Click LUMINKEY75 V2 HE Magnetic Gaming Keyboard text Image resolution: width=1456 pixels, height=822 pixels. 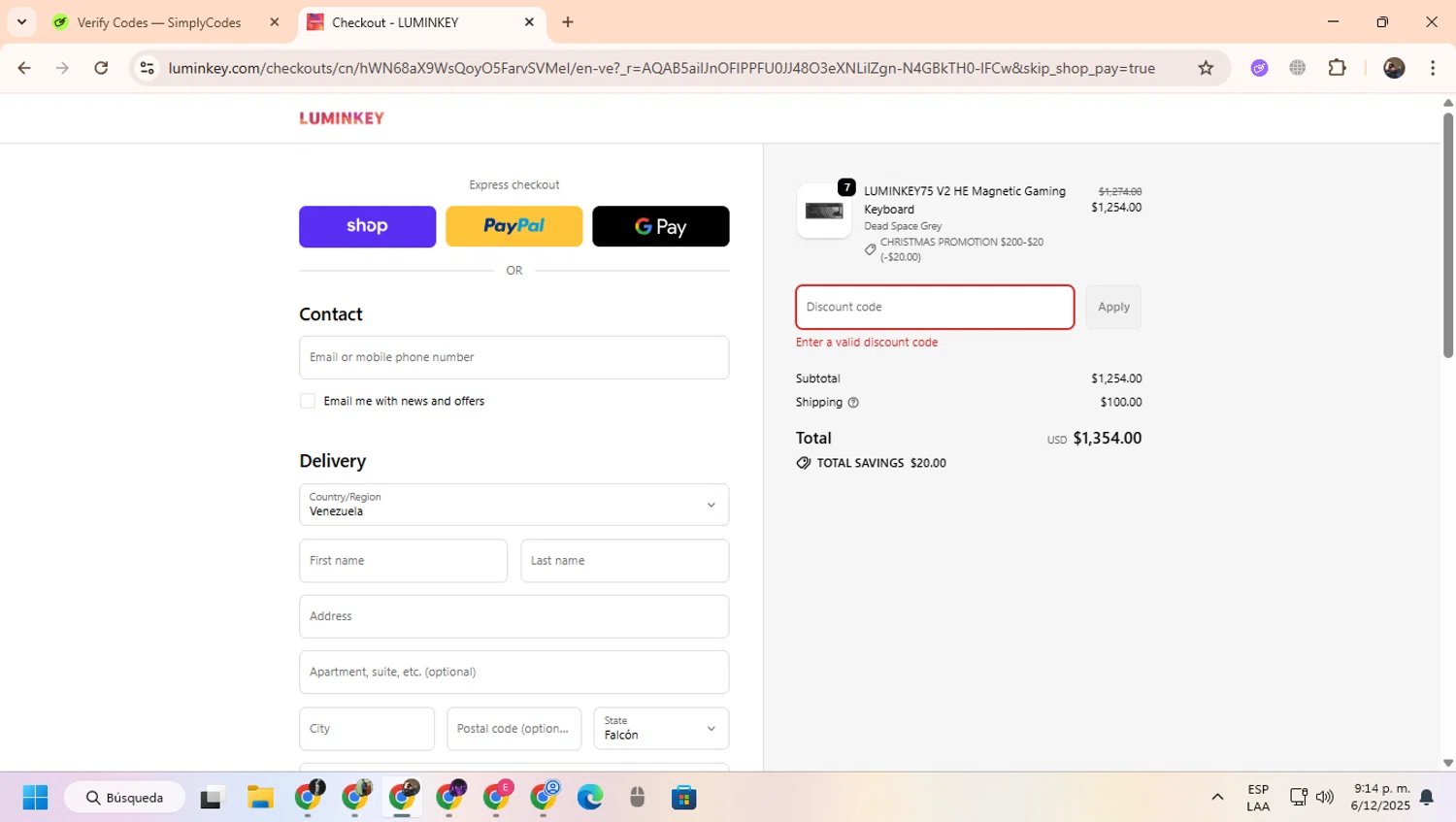965,200
